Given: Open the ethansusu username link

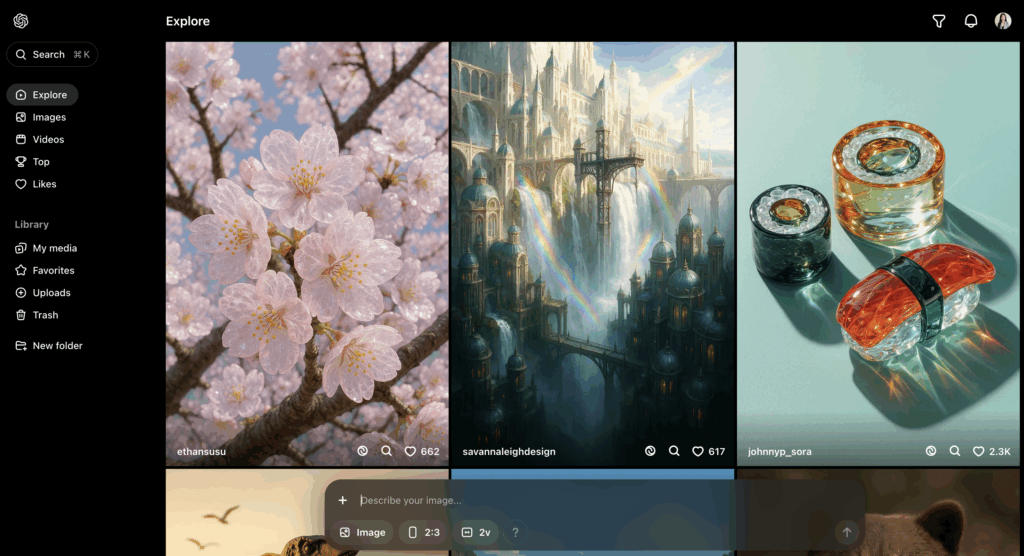Looking at the screenshot, I should 201,451.
